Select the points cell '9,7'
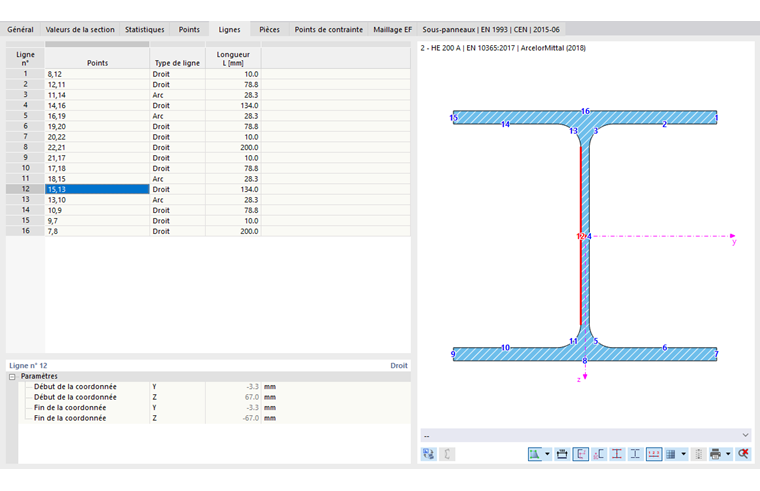The height and width of the screenshot is (491, 760). tap(97, 221)
